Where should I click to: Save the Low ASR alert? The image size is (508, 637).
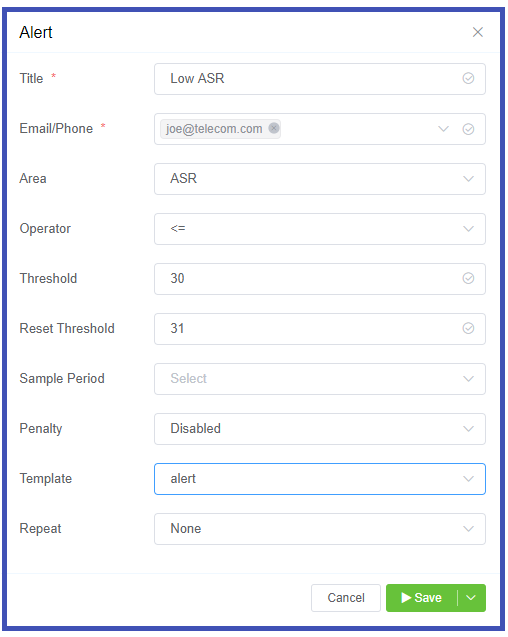pyautogui.click(x=421, y=598)
